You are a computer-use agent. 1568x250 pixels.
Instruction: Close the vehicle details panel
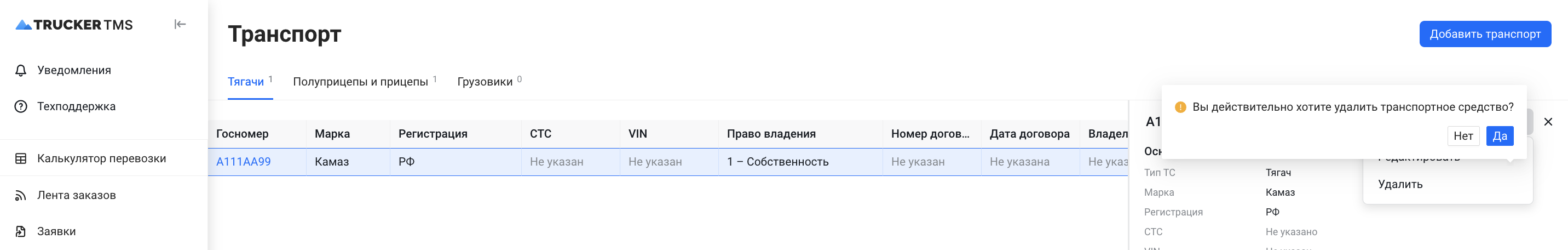click(x=1548, y=122)
